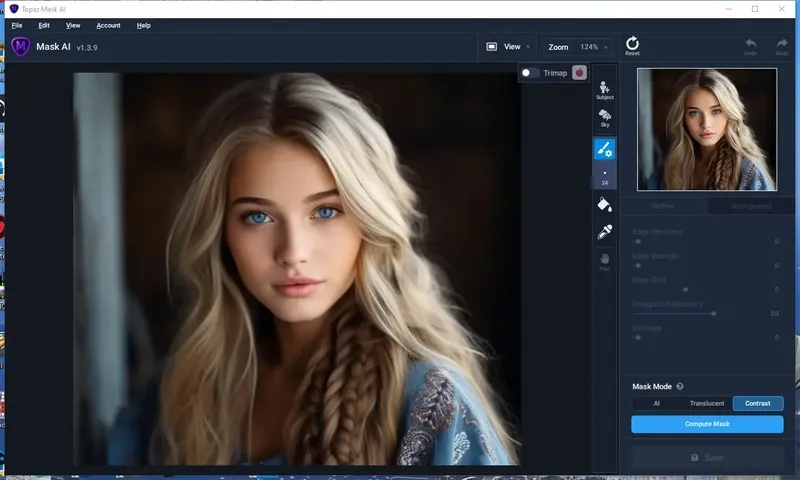Open the brush size 24 indicator
The width and height of the screenshot is (800, 480).
[605, 176]
